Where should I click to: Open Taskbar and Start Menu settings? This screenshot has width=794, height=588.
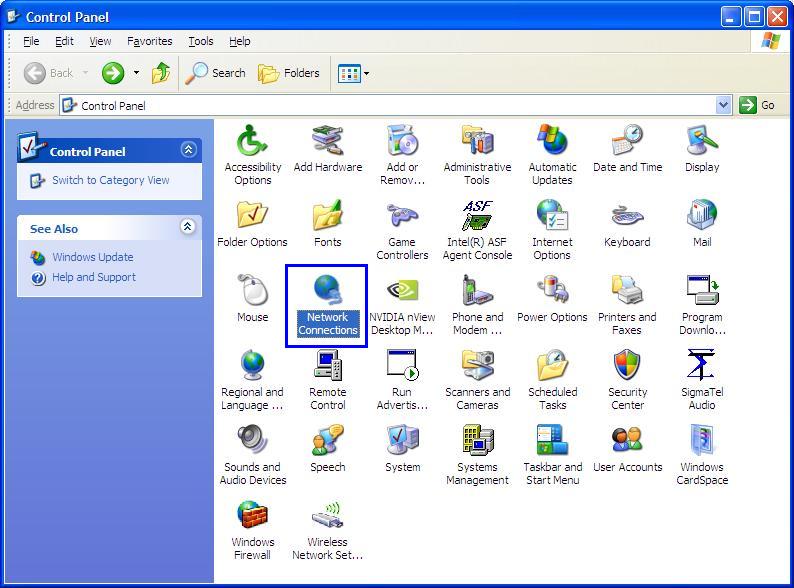coord(552,454)
